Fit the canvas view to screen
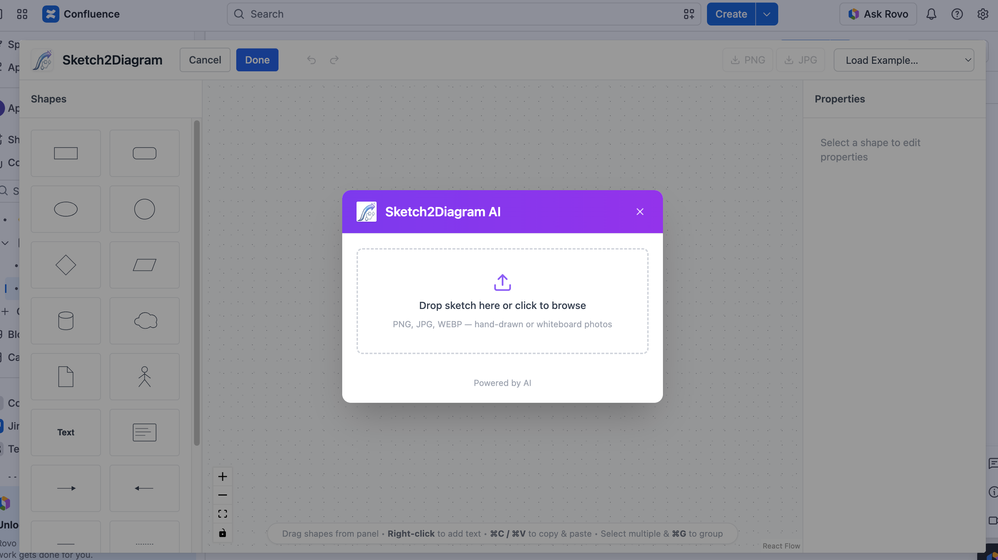Viewport: 998px width, 560px height. click(222, 514)
